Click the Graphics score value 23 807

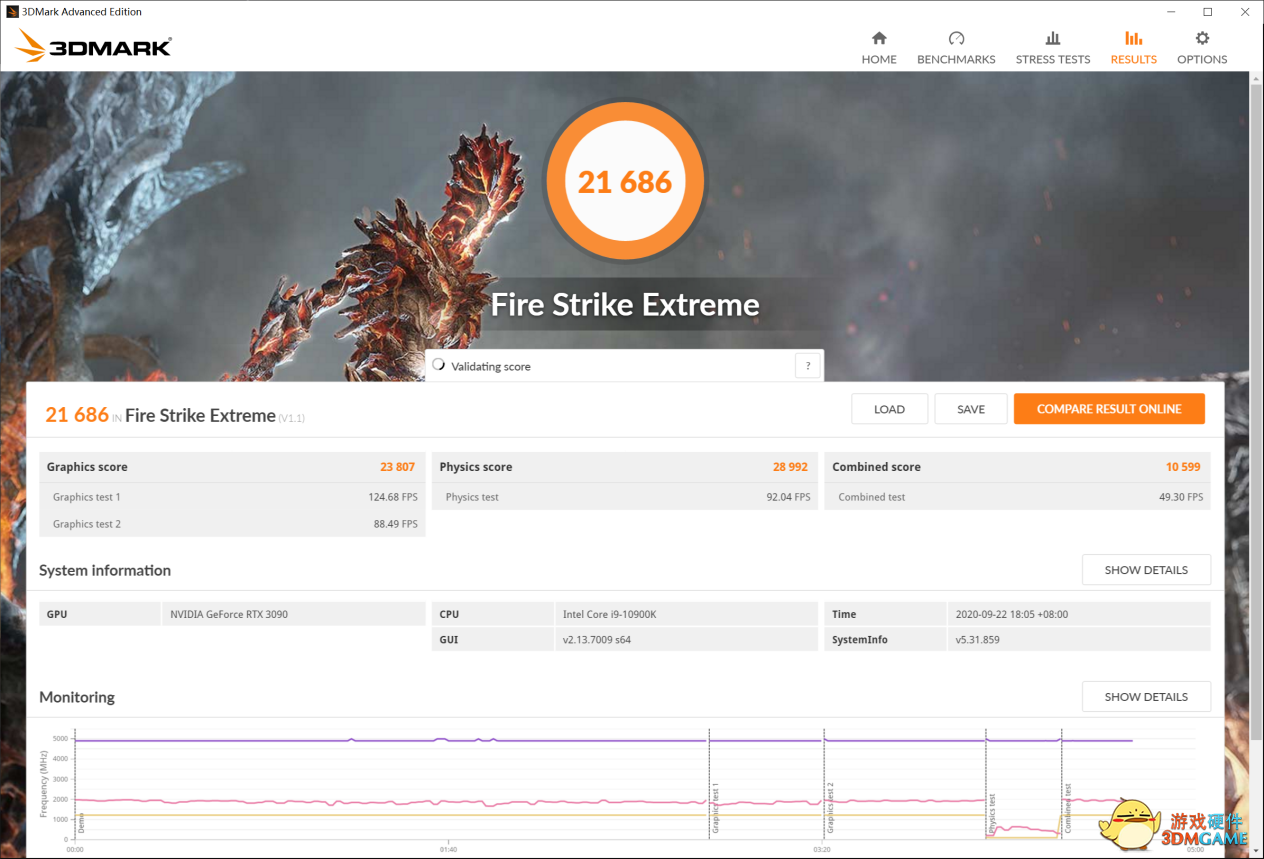[x=397, y=467]
